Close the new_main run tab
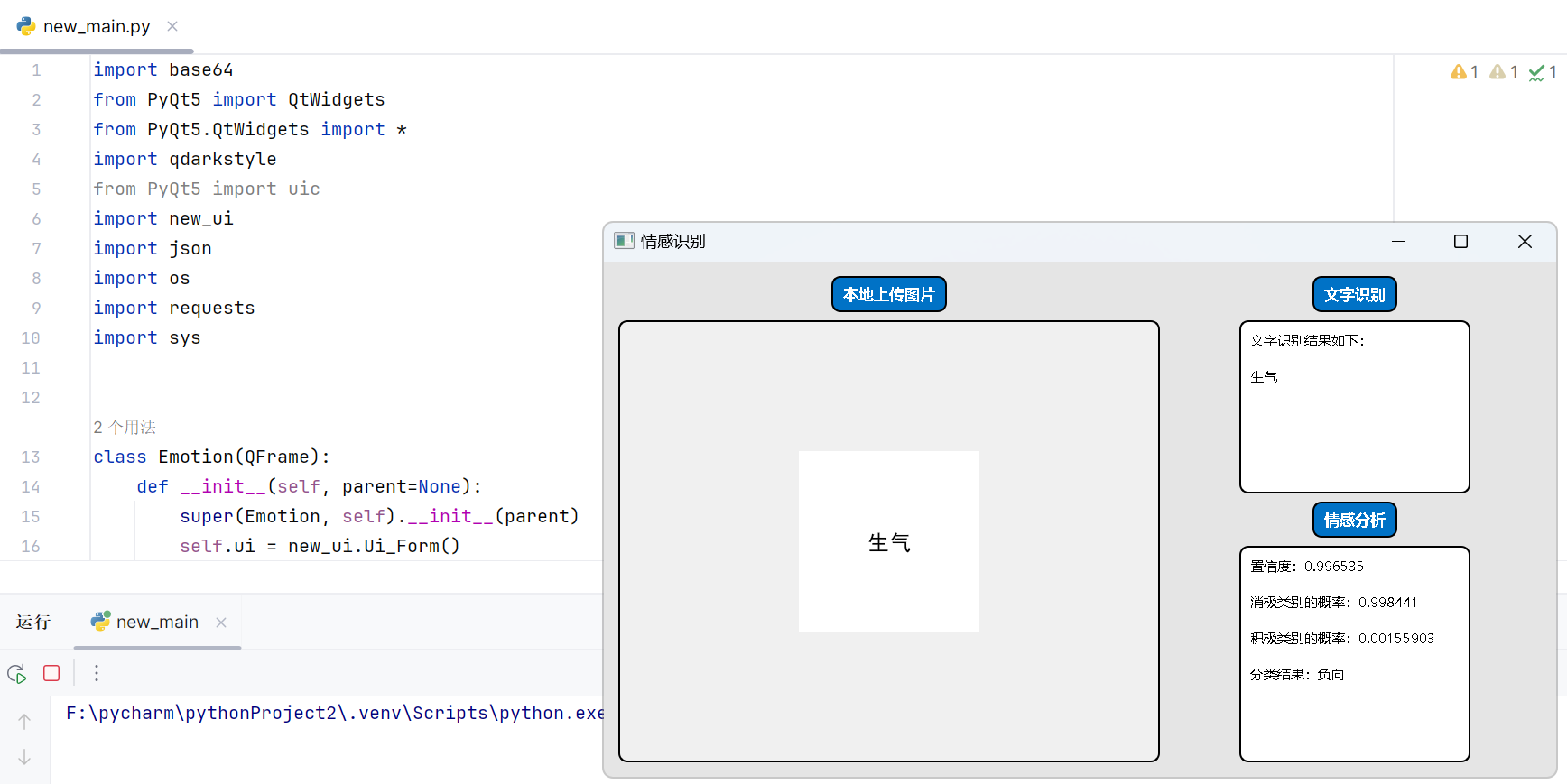 tap(221, 622)
